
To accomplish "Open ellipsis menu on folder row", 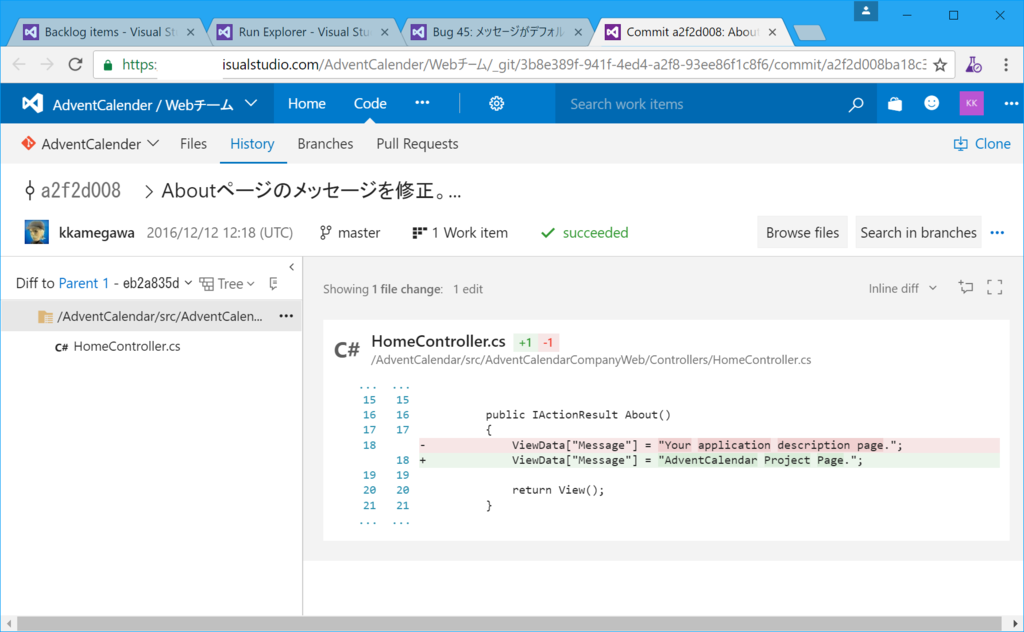I will (286, 316).
